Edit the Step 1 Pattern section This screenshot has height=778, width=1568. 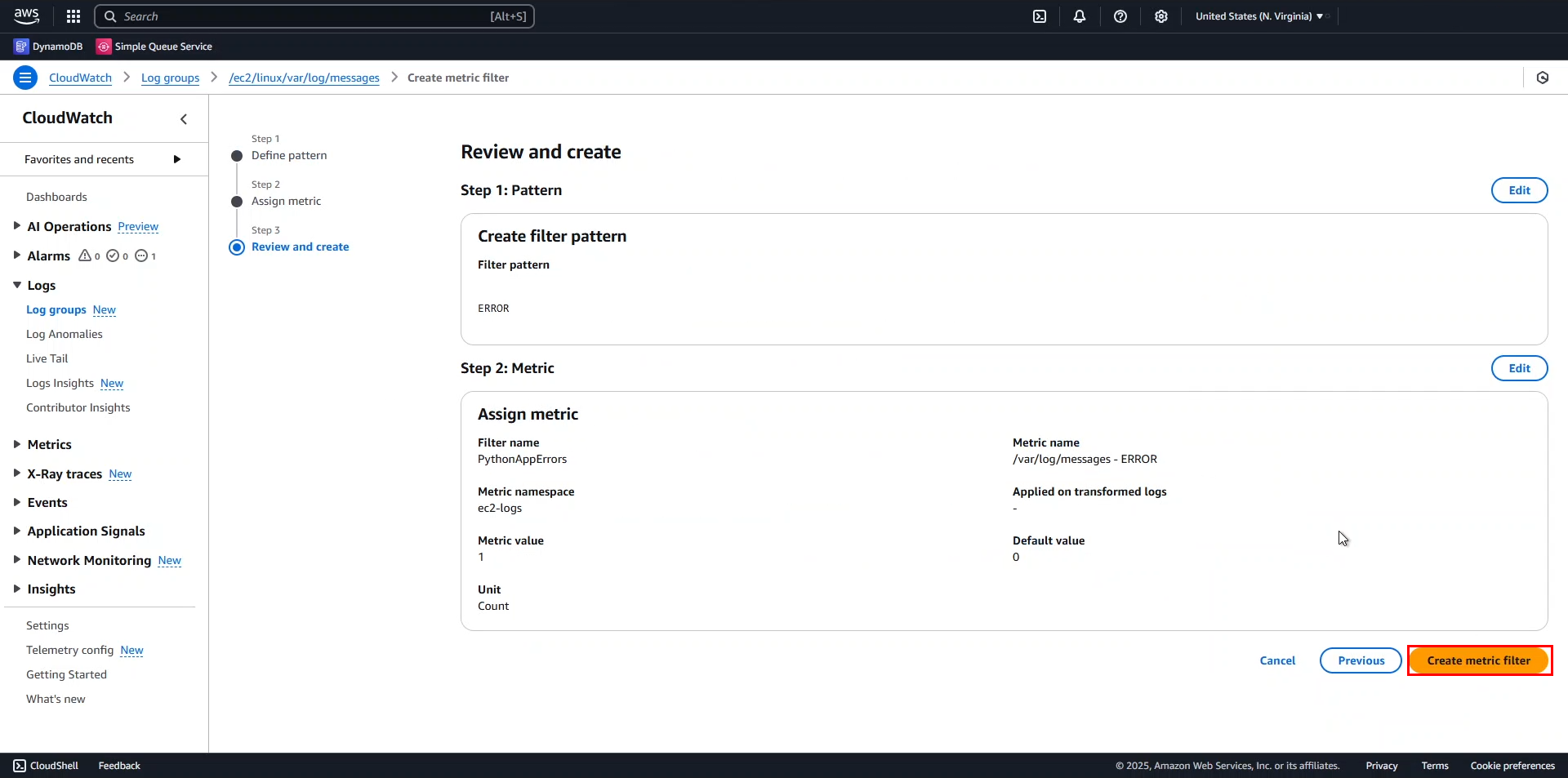pyautogui.click(x=1518, y=190)
